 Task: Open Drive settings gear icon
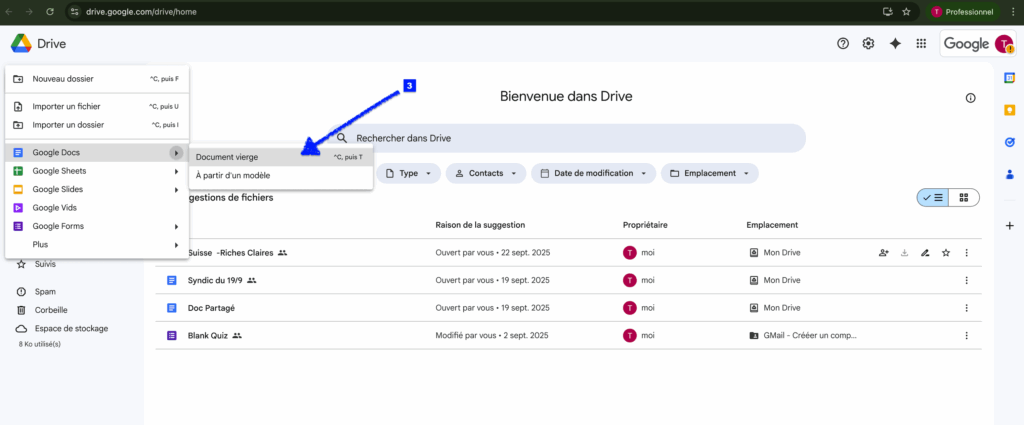point(869,43)
